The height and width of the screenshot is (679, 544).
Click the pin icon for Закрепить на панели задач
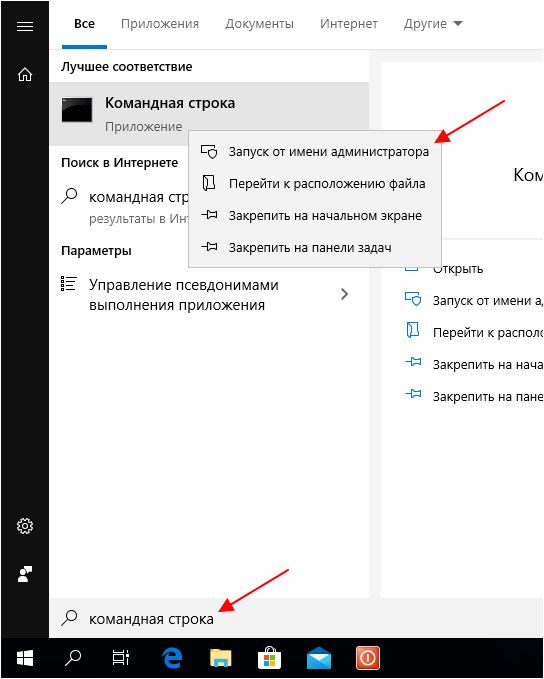click(x=209, y=247)
